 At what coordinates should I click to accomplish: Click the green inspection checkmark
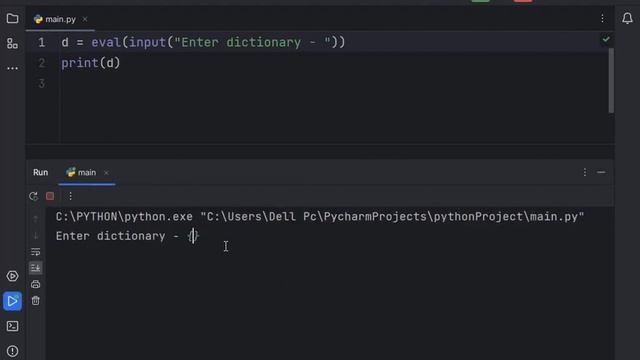[606, 40]
